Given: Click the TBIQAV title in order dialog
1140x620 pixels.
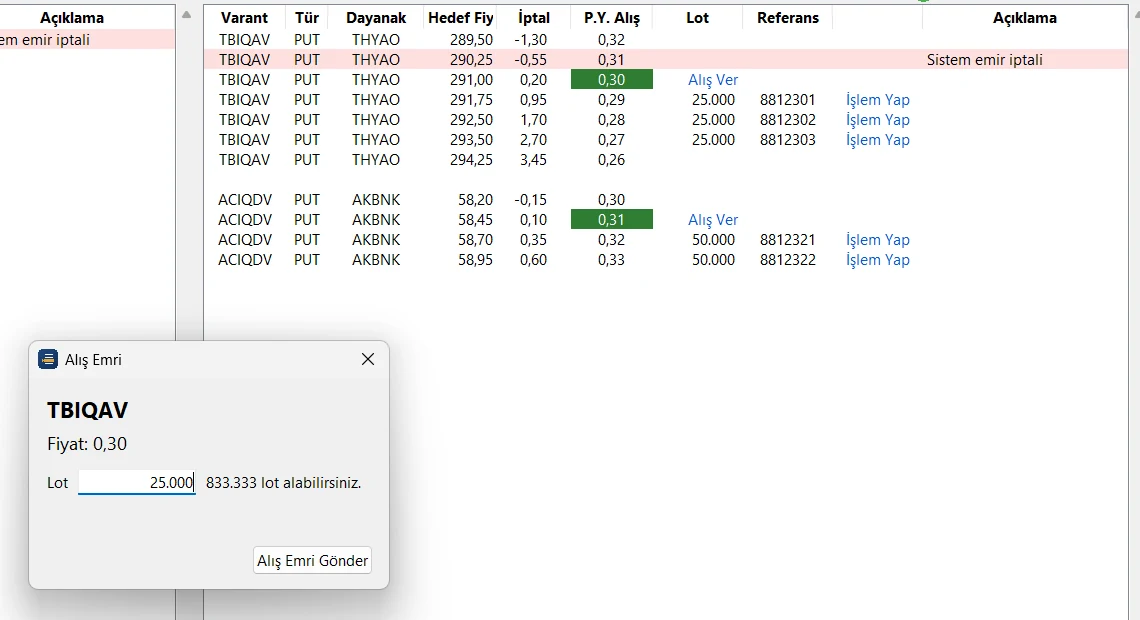Looking at the screenshot, I should click(87, 411).
